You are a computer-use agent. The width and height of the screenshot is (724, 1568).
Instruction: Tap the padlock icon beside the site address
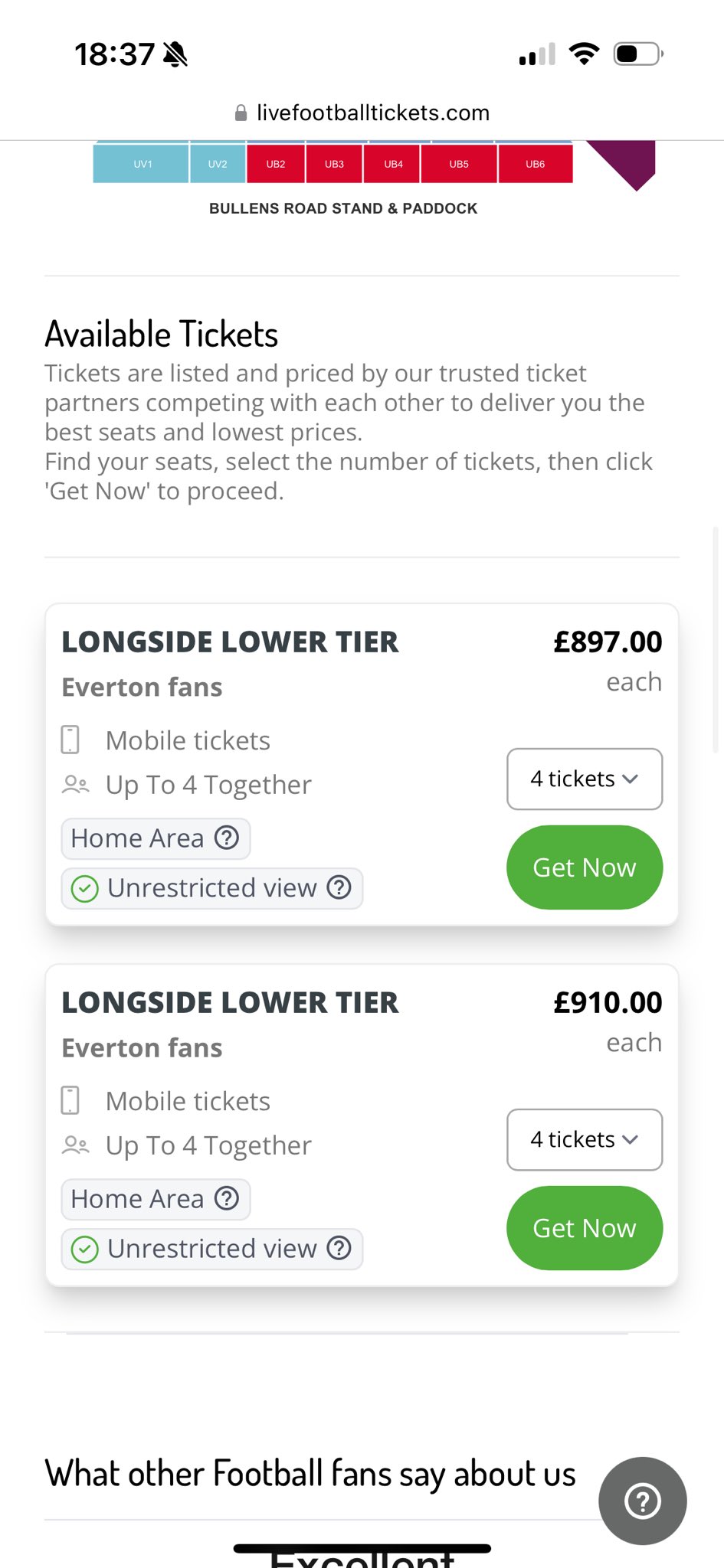(241, 113)
